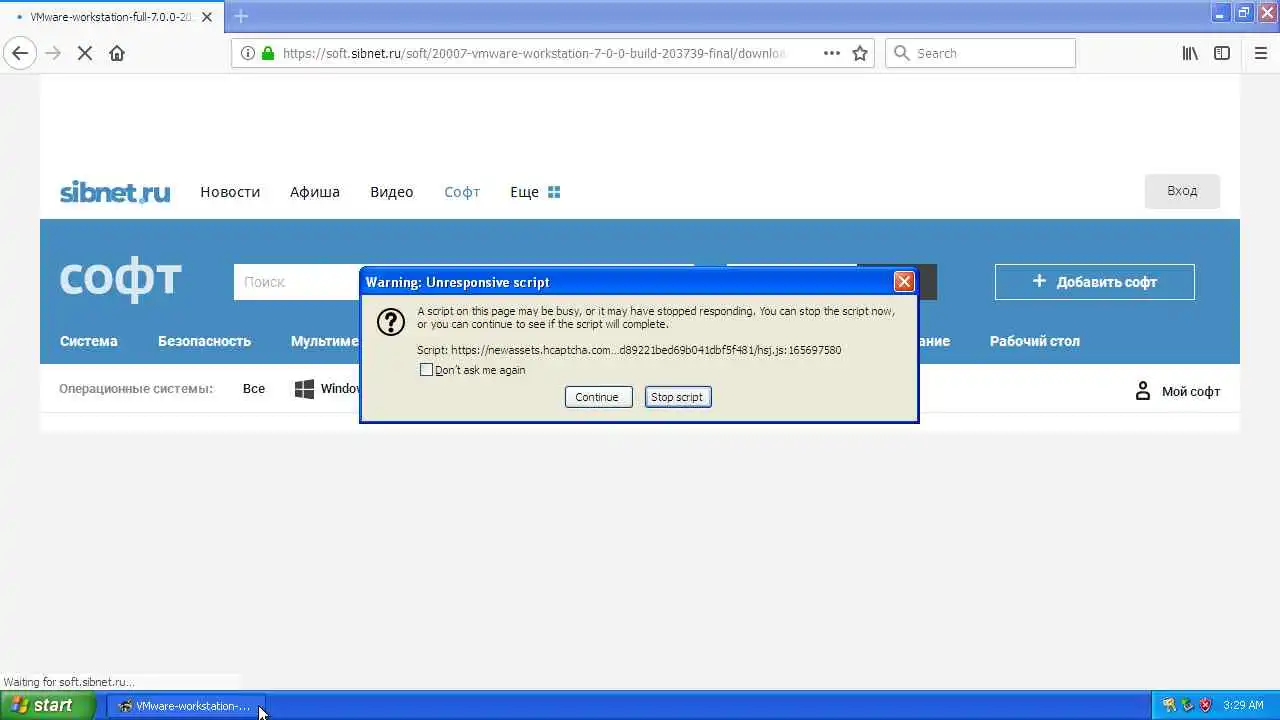Open the Windows start button
This screenshot has width=1280, height=720.
coord(48,705)
